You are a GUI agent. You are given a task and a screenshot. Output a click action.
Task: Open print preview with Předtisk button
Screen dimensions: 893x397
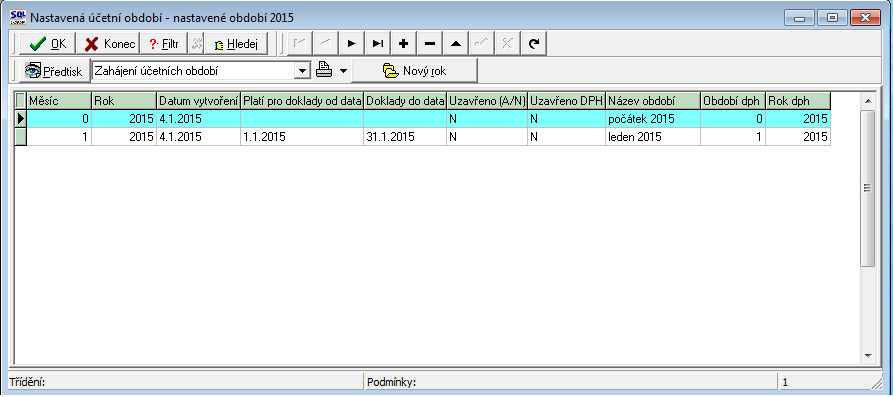pyautogui.click(x=55, y=71)
